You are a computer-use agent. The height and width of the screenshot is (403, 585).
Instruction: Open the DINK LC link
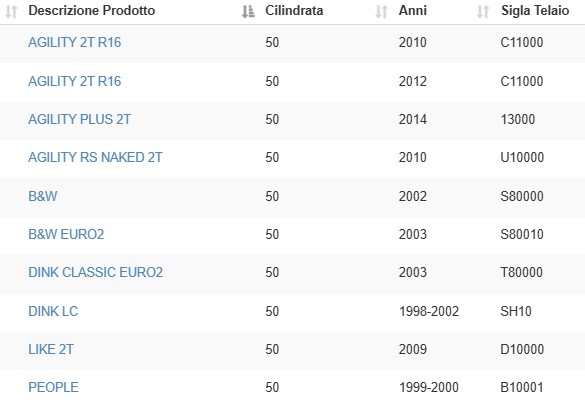pyautogui.click(x=53, y=311)
